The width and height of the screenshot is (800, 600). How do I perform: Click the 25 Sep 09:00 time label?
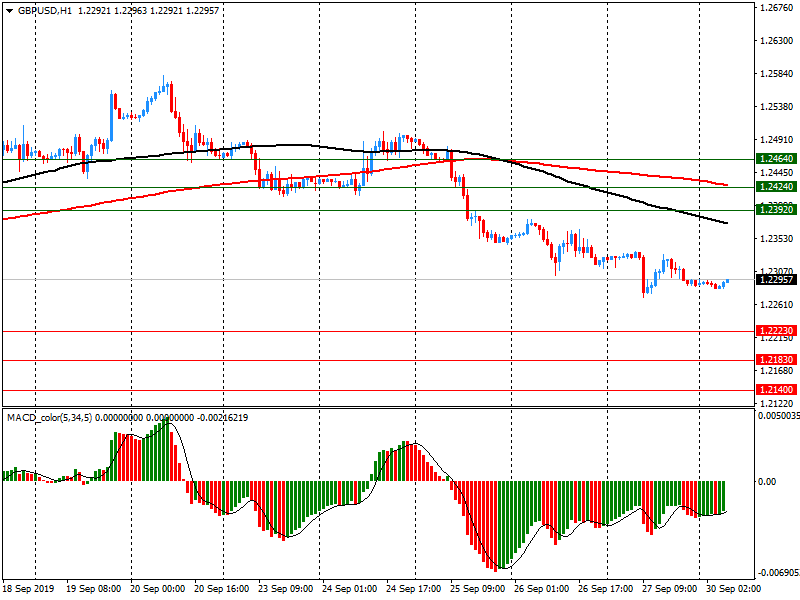pyautogui.click(x=478, y=589)
